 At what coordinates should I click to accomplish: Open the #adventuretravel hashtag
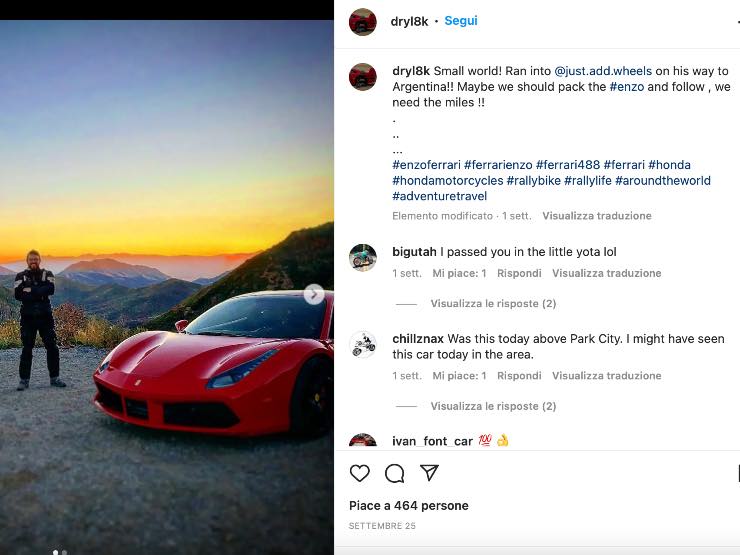coord(440,196)
